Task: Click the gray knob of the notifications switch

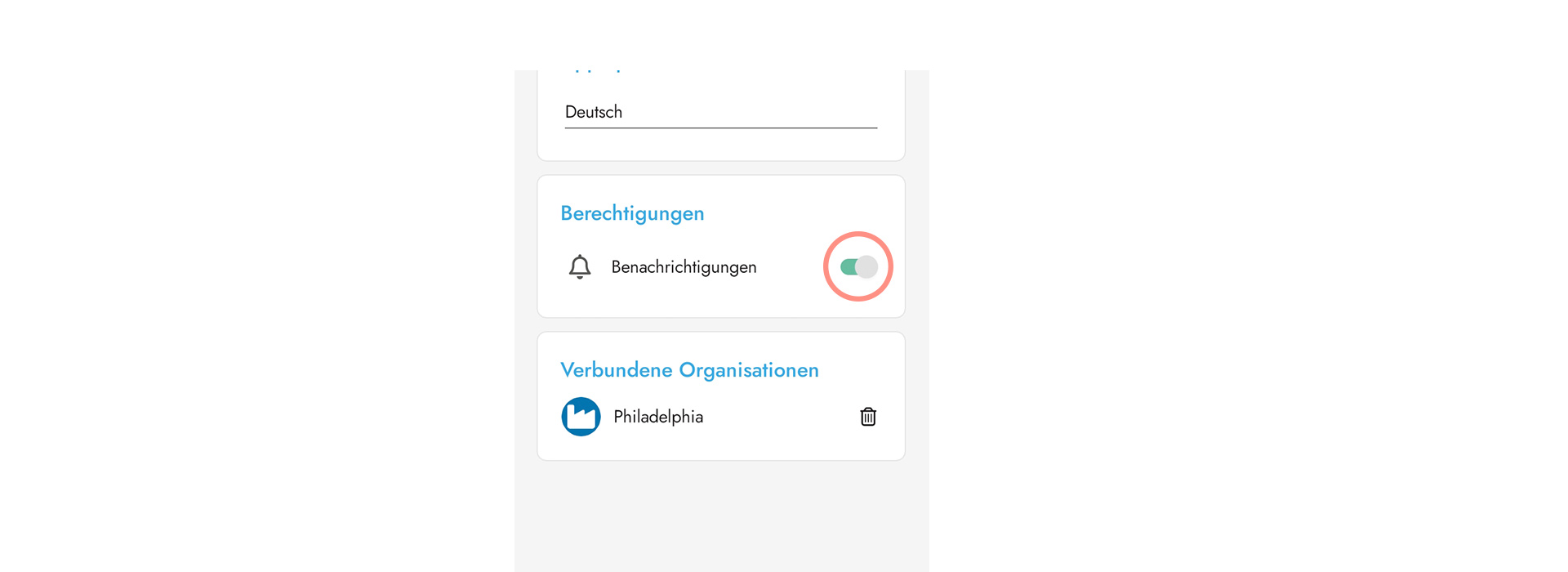Action: tap(866, 267)
